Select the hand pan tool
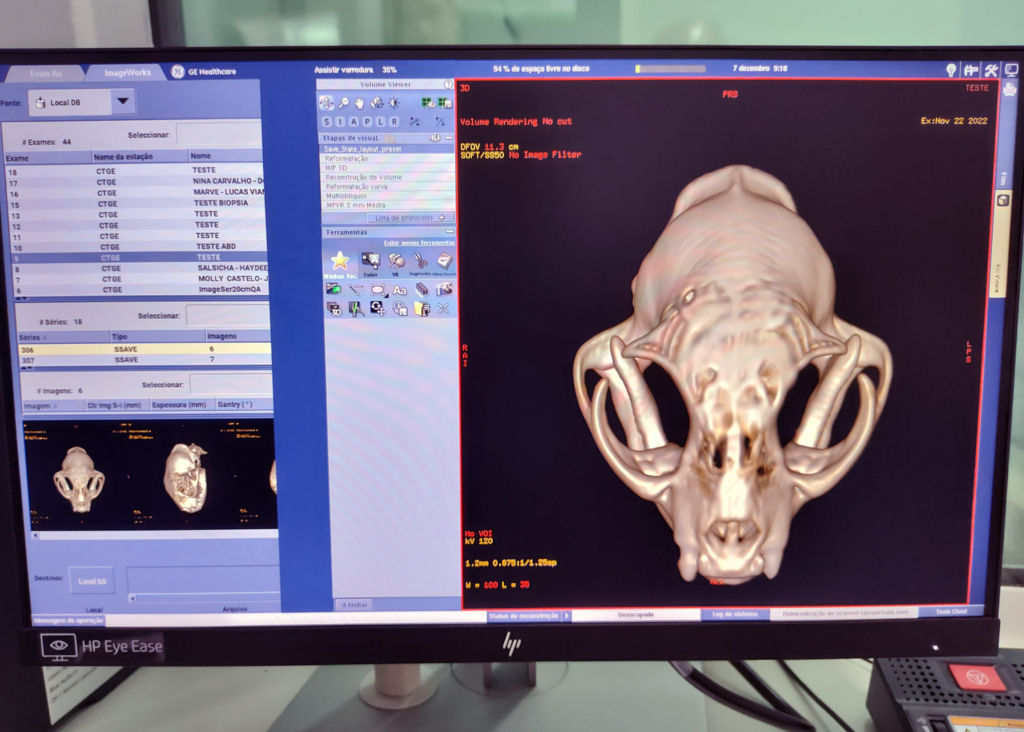The image size is (1024, 732). [x=358, y=101]
